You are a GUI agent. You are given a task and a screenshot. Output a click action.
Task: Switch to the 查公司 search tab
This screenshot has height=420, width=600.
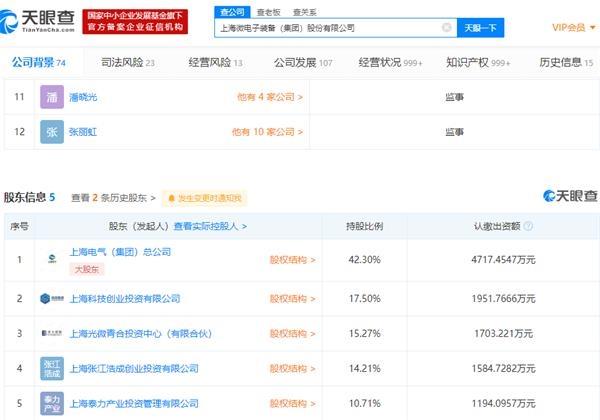pos(232,12)
